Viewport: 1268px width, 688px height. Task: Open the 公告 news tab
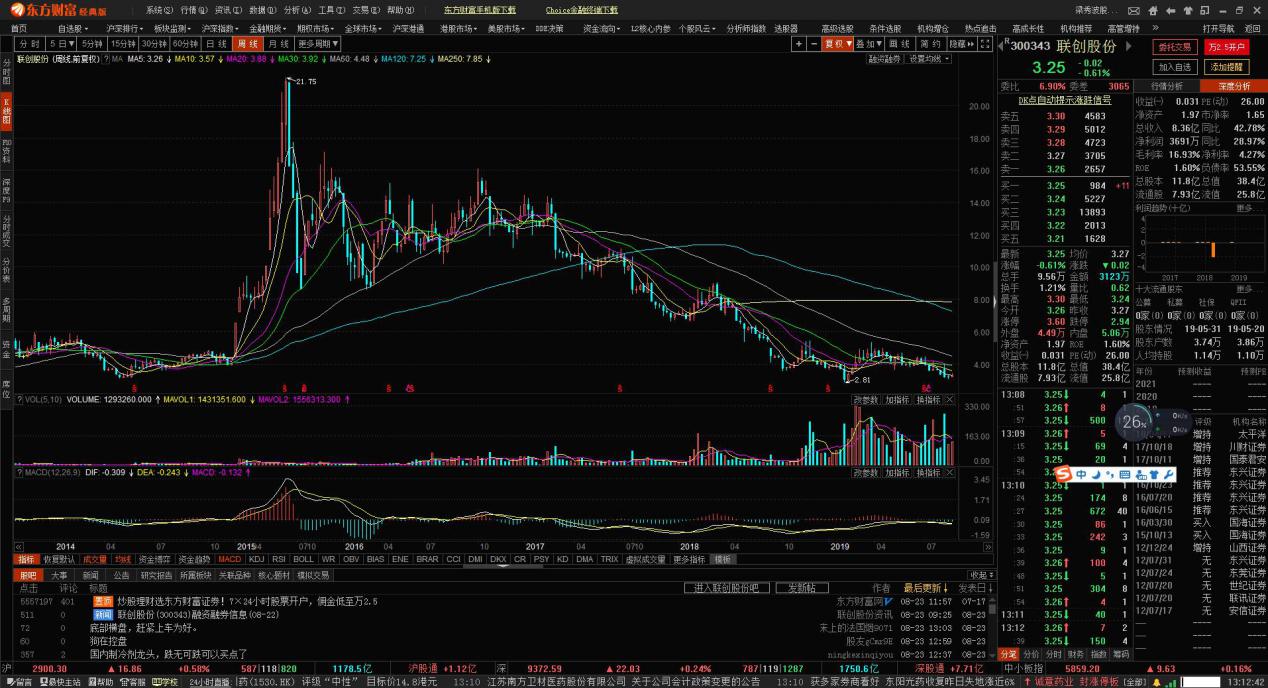click(121, 575)
